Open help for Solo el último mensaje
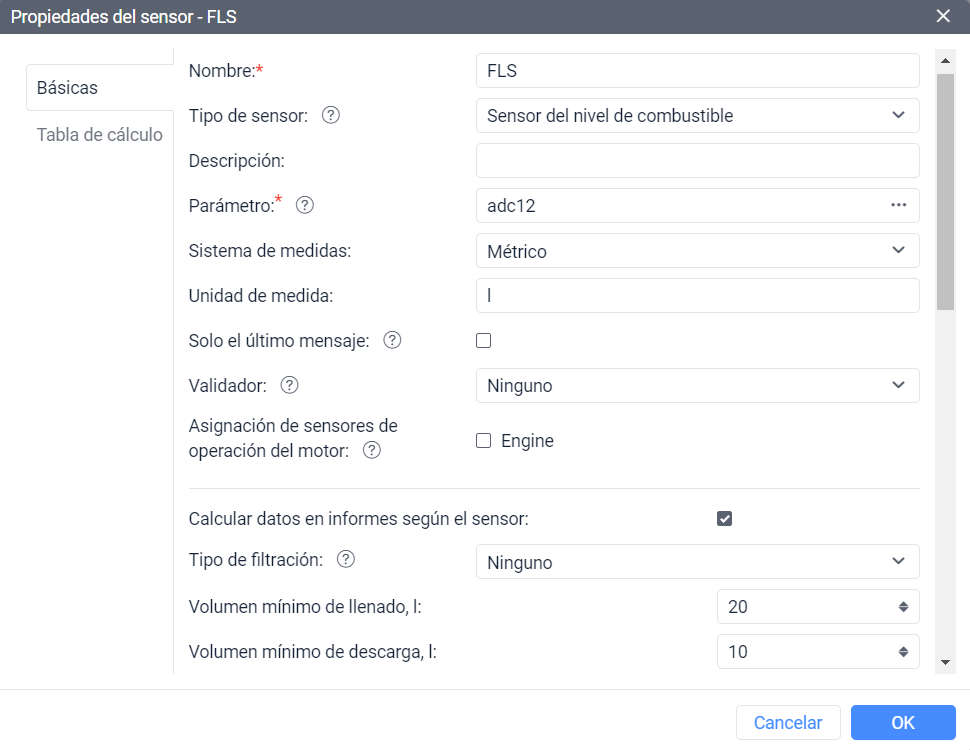 pyautogui.click(x=392, y=340)
